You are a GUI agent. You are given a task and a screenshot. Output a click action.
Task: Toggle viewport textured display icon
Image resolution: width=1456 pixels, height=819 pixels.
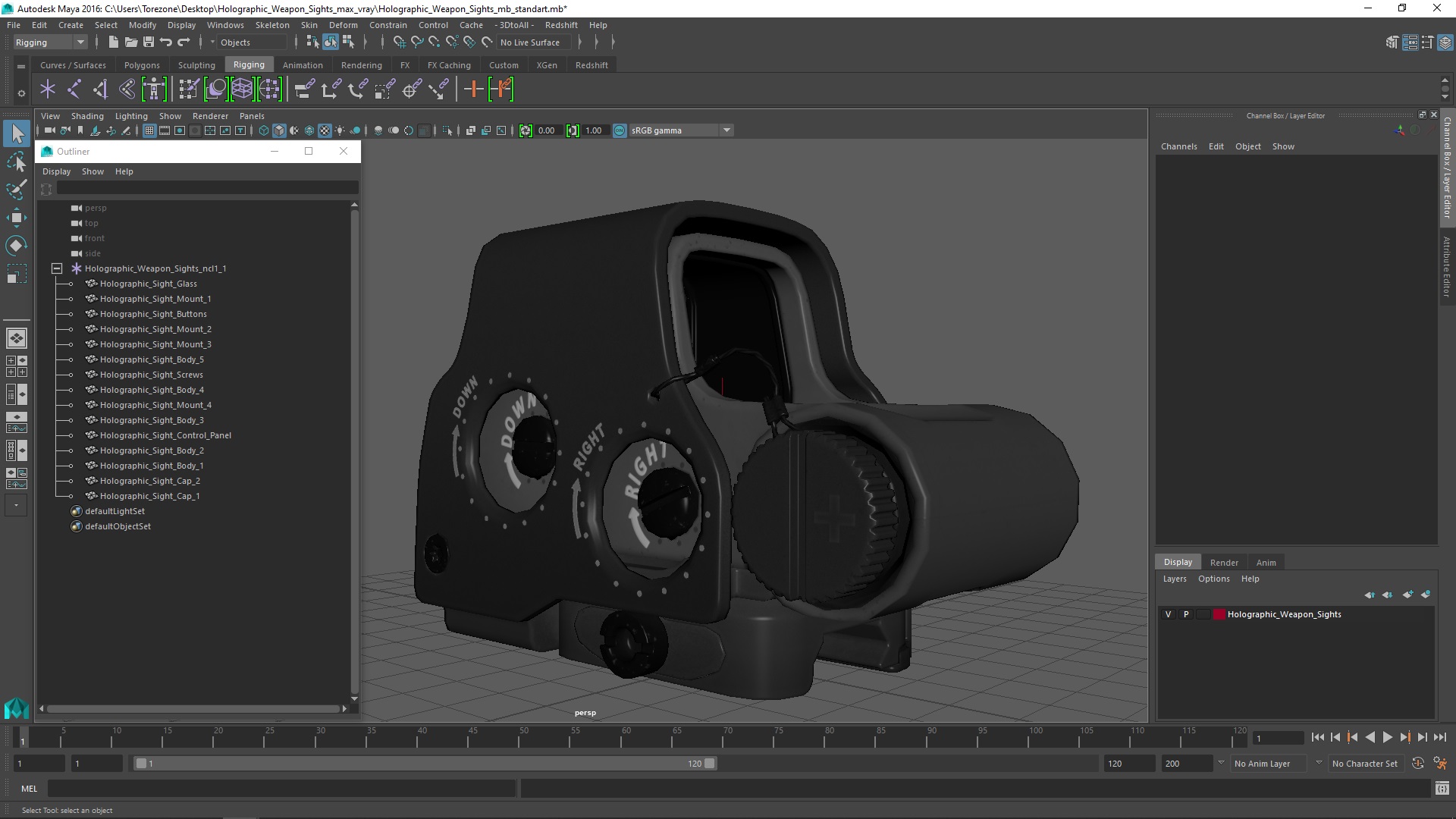pyautogui.click(x=325, y=130)
